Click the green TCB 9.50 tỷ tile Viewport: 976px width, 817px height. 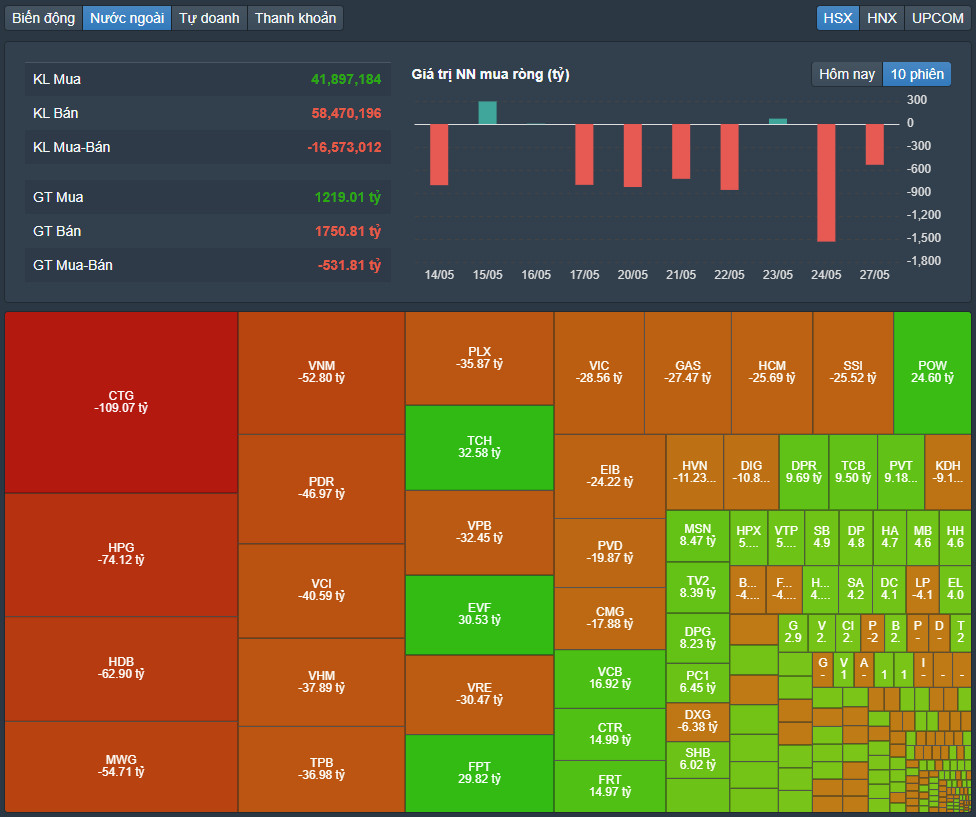853,472
